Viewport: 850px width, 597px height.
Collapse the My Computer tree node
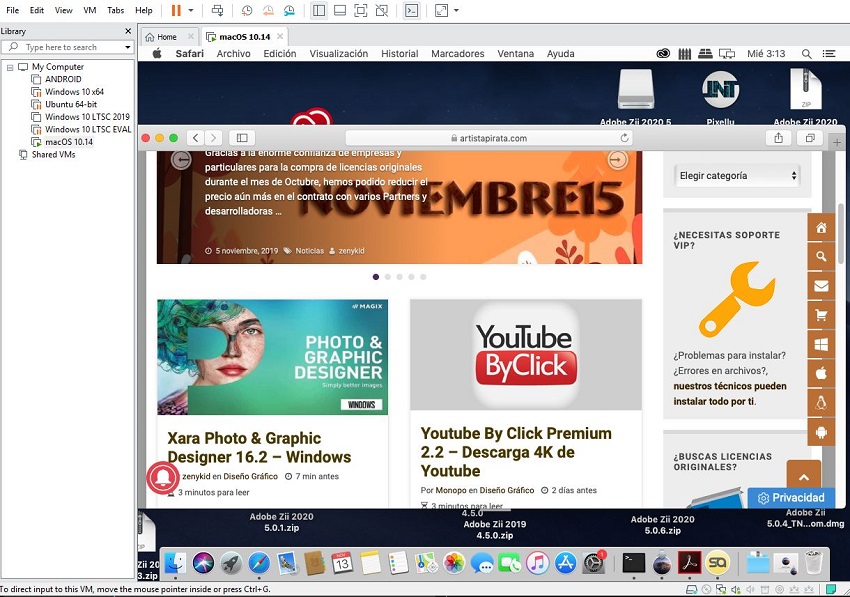click(10, 67)
